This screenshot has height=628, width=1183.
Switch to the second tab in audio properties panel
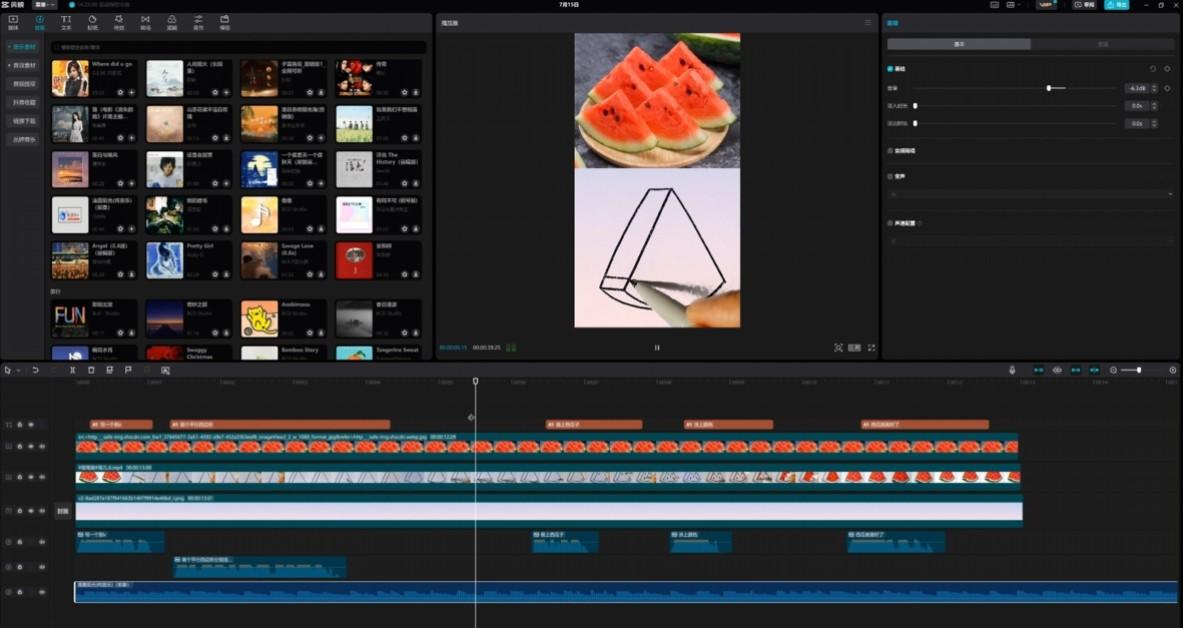click(1102, 44)
